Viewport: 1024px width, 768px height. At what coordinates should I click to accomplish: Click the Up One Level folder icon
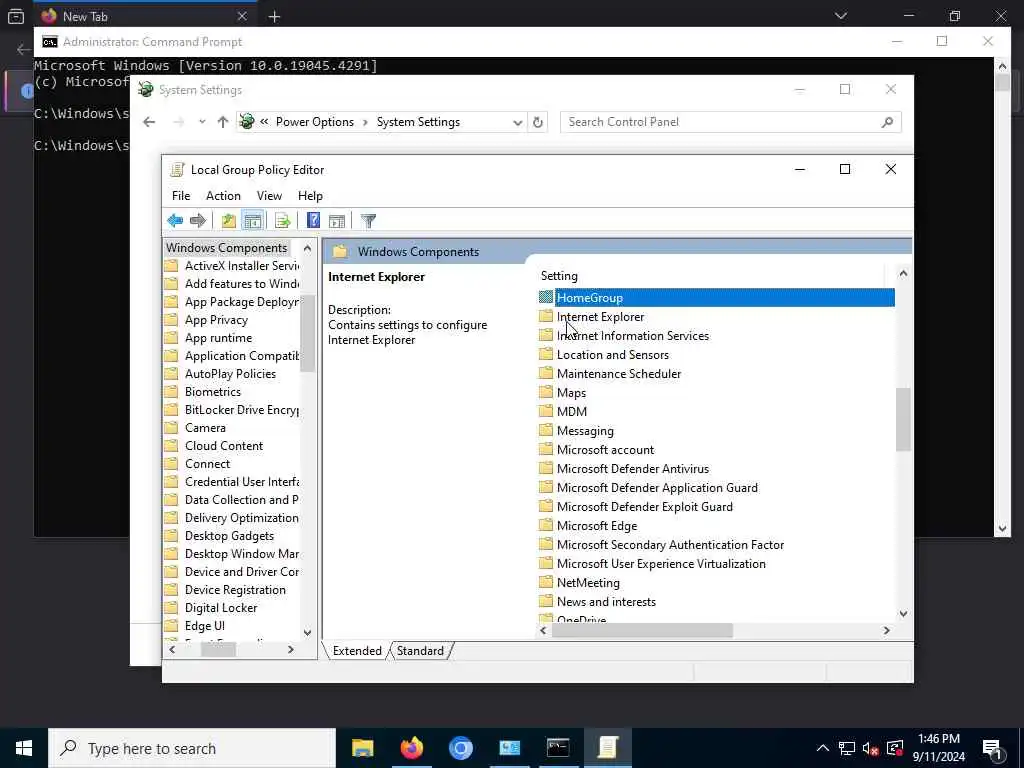pyautogui.click(x=229, y=221)
